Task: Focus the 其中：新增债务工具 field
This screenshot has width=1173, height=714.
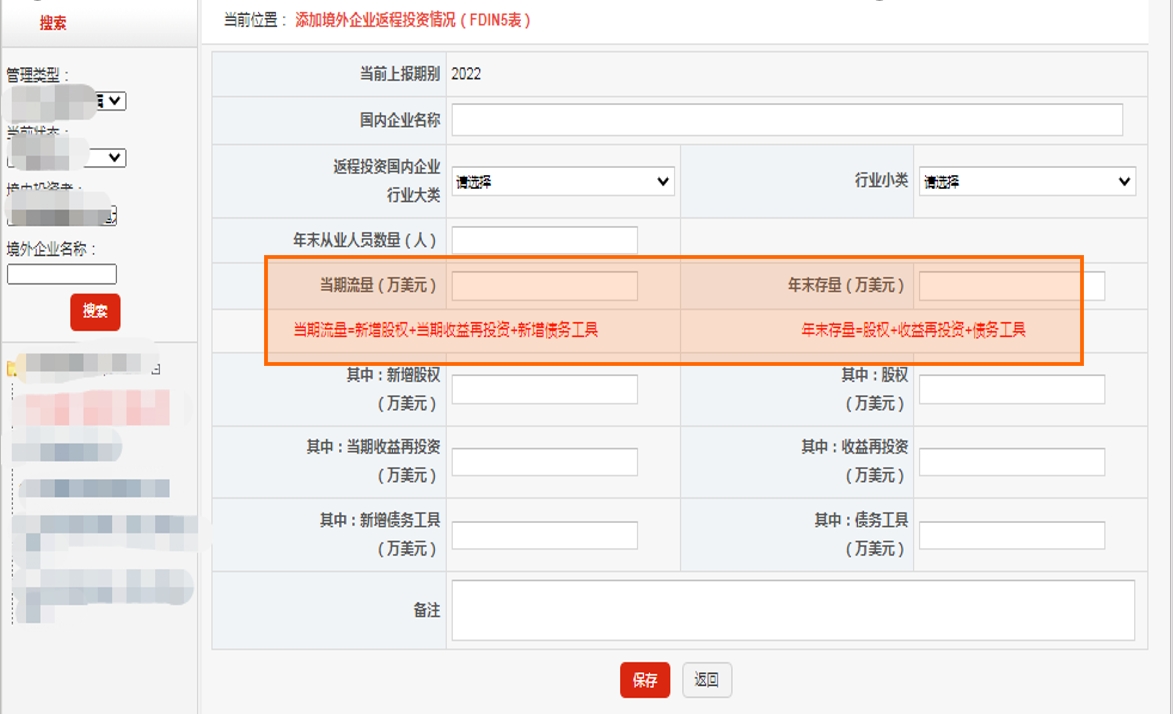Action: (x=545, y=535)
